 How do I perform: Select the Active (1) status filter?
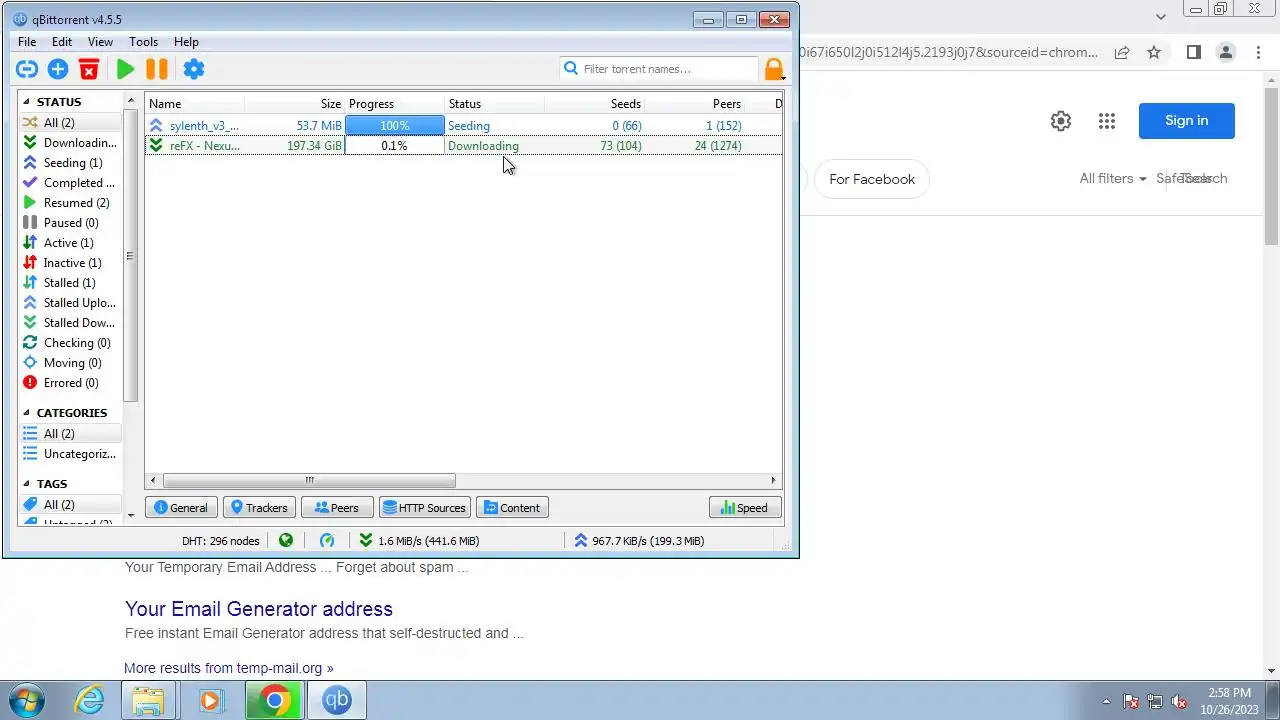[70, 243]
